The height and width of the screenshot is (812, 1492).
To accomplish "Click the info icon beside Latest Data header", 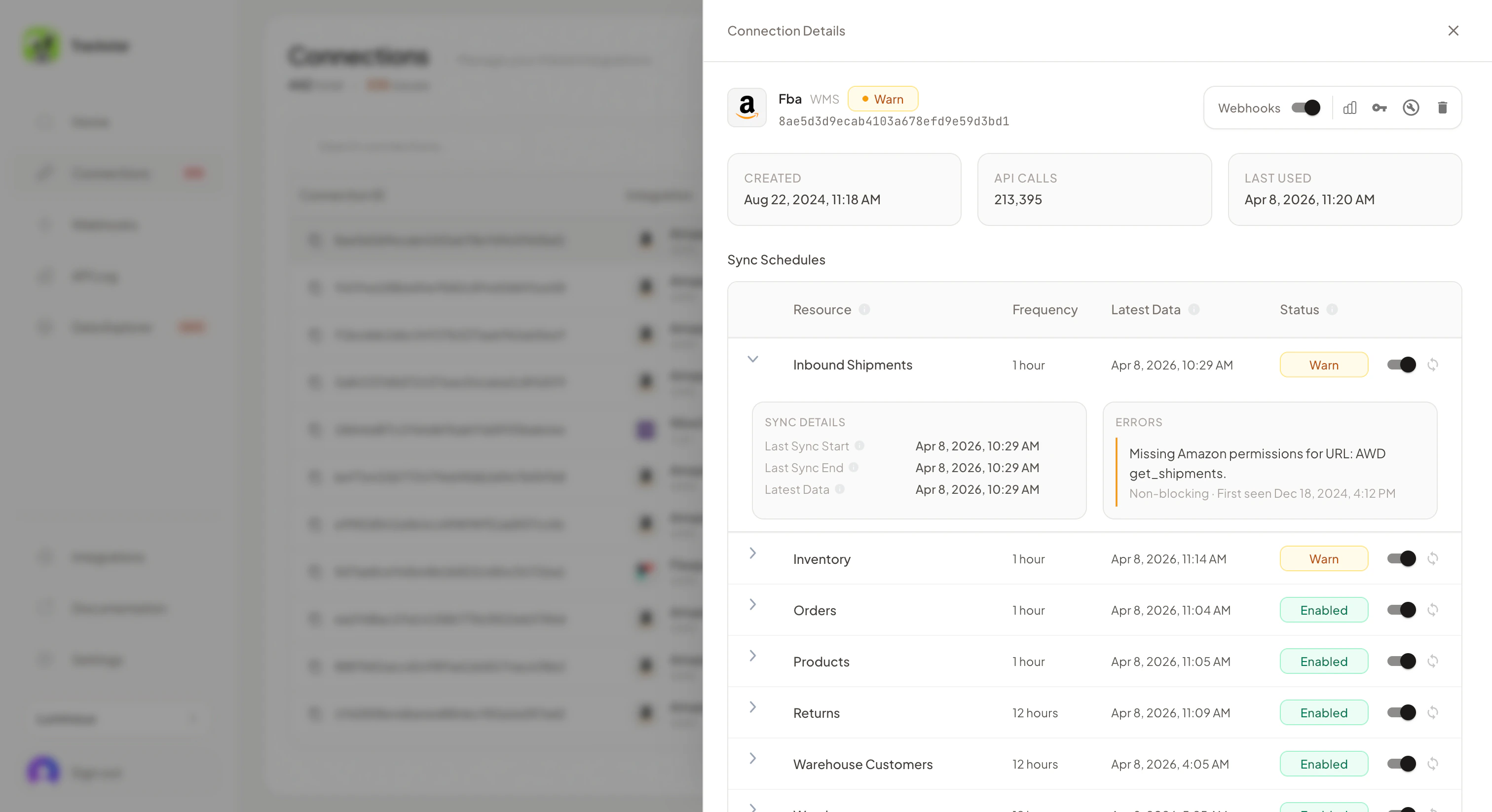I will [1195, 310].
